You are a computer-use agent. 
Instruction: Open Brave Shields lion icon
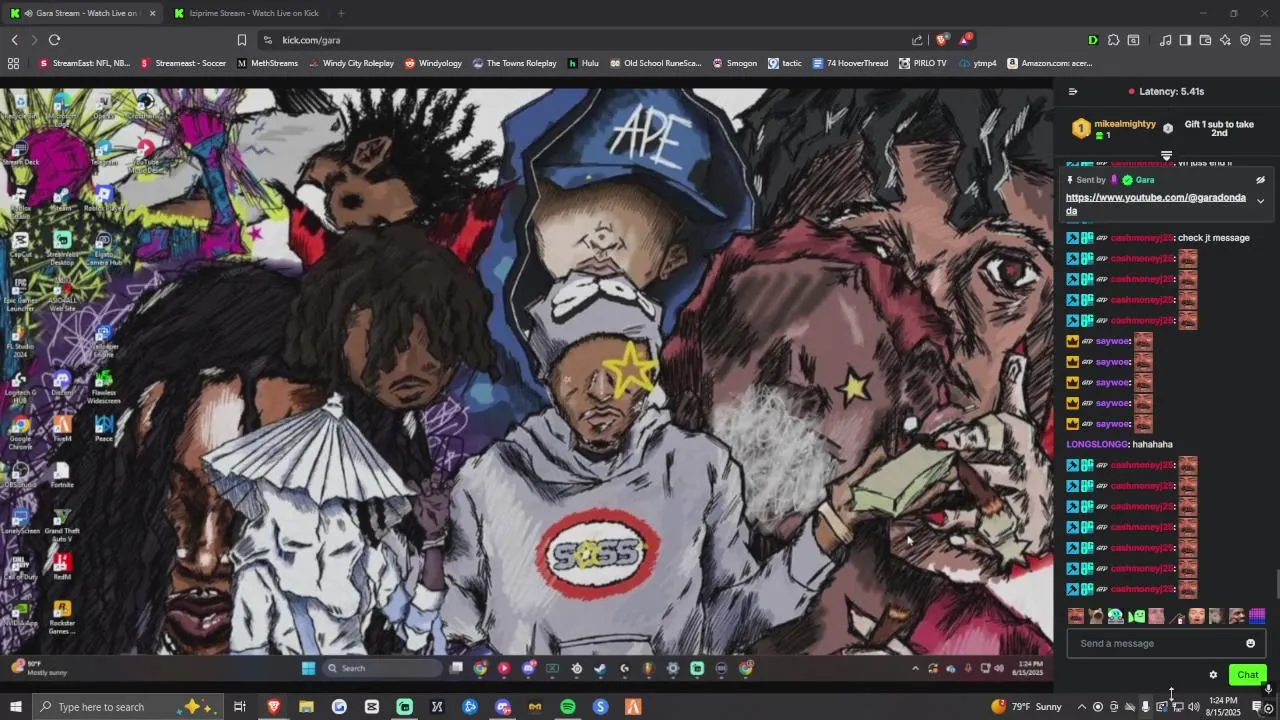(942, 40)
